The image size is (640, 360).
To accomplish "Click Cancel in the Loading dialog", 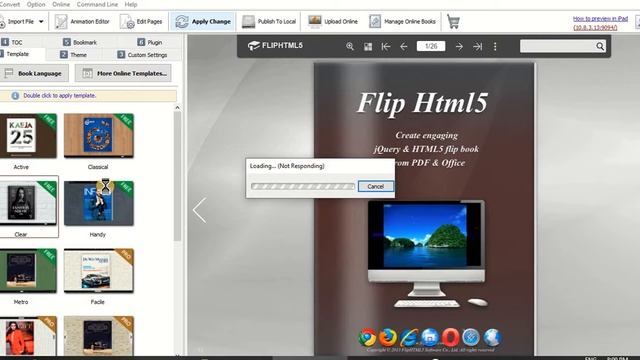I will tap(376, 186).
